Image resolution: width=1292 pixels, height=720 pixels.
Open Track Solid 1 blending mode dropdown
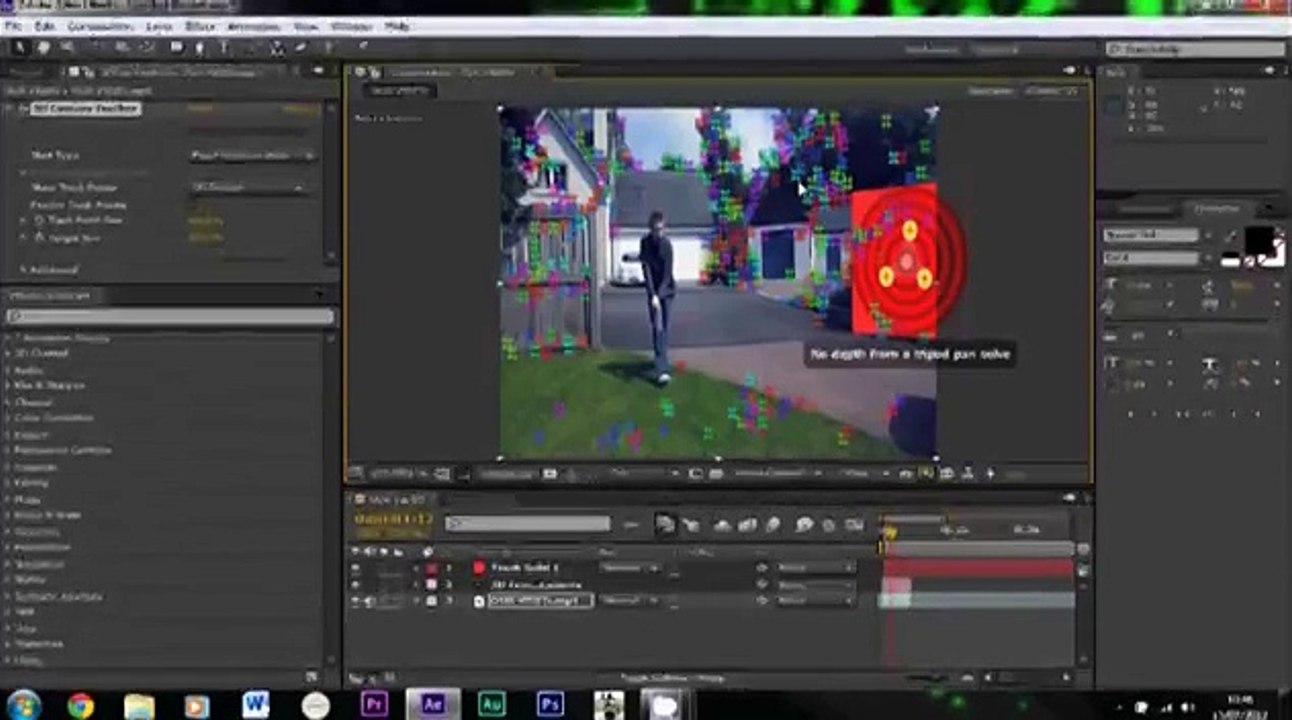[x=630, y=567]
